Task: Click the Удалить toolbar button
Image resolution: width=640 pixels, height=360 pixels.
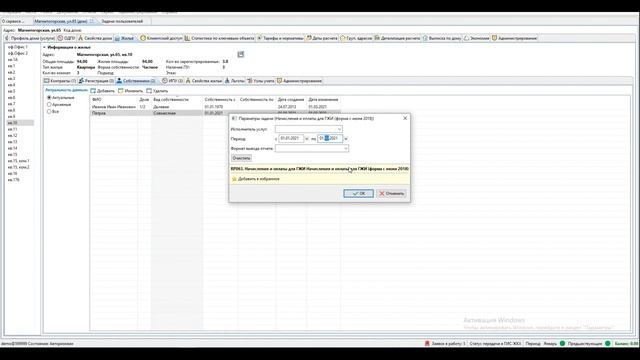Action: 157,91
